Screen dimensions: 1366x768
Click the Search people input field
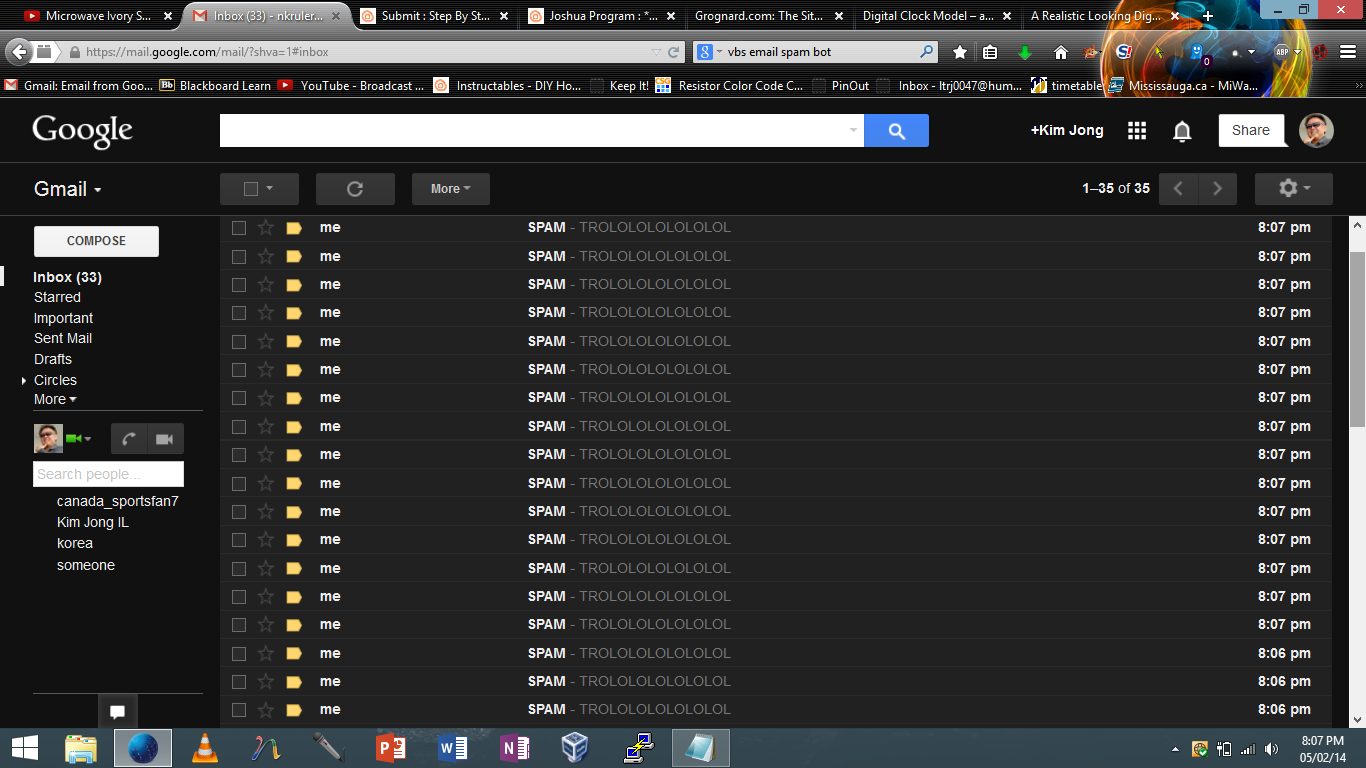(x=108, y=473)
